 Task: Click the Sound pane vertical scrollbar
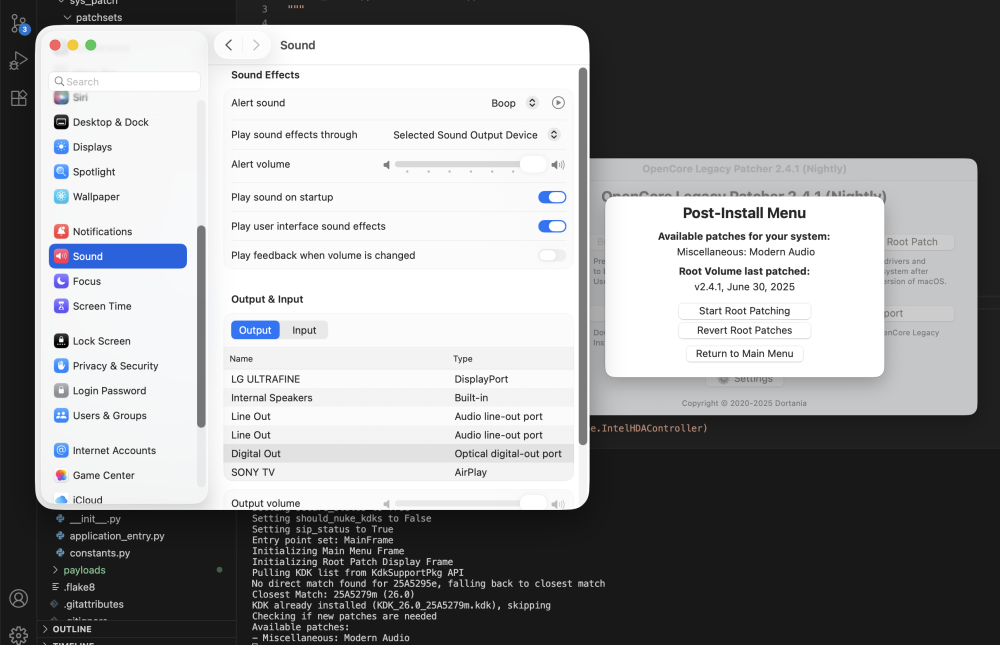tap(582, 256)
